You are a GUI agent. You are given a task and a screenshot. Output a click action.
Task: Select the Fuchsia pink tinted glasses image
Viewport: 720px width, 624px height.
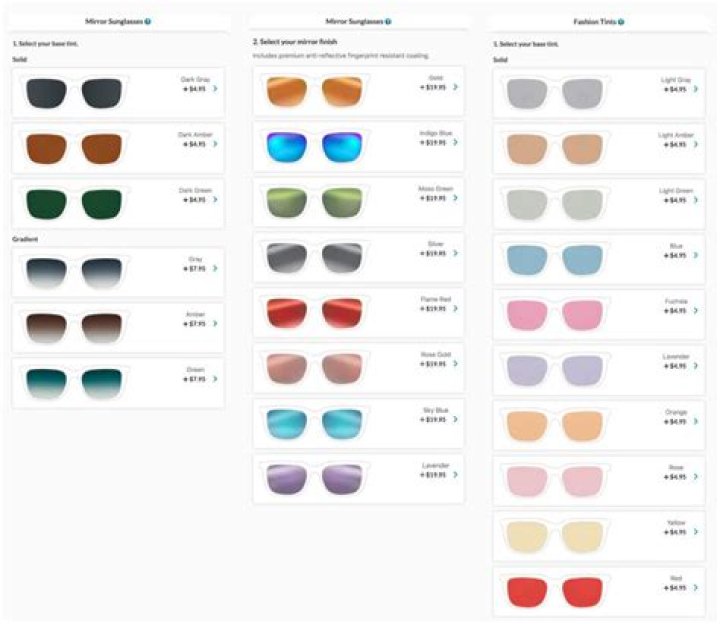555,315
